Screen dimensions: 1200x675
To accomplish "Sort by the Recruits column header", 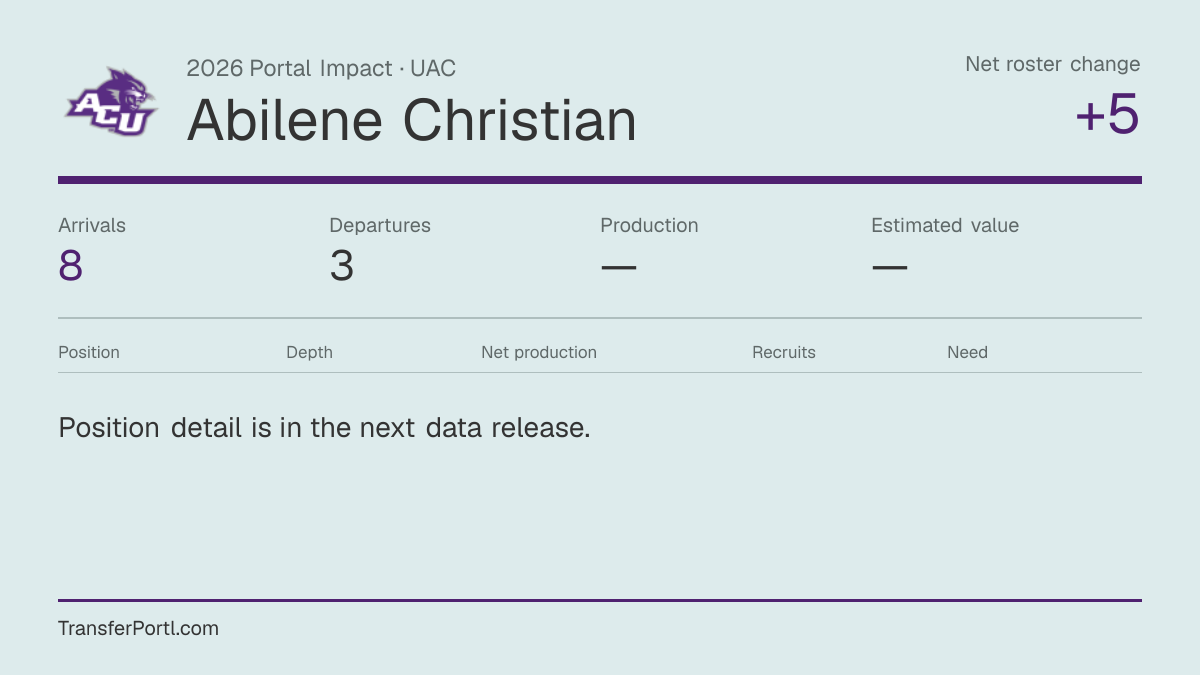I will point(784,352).
